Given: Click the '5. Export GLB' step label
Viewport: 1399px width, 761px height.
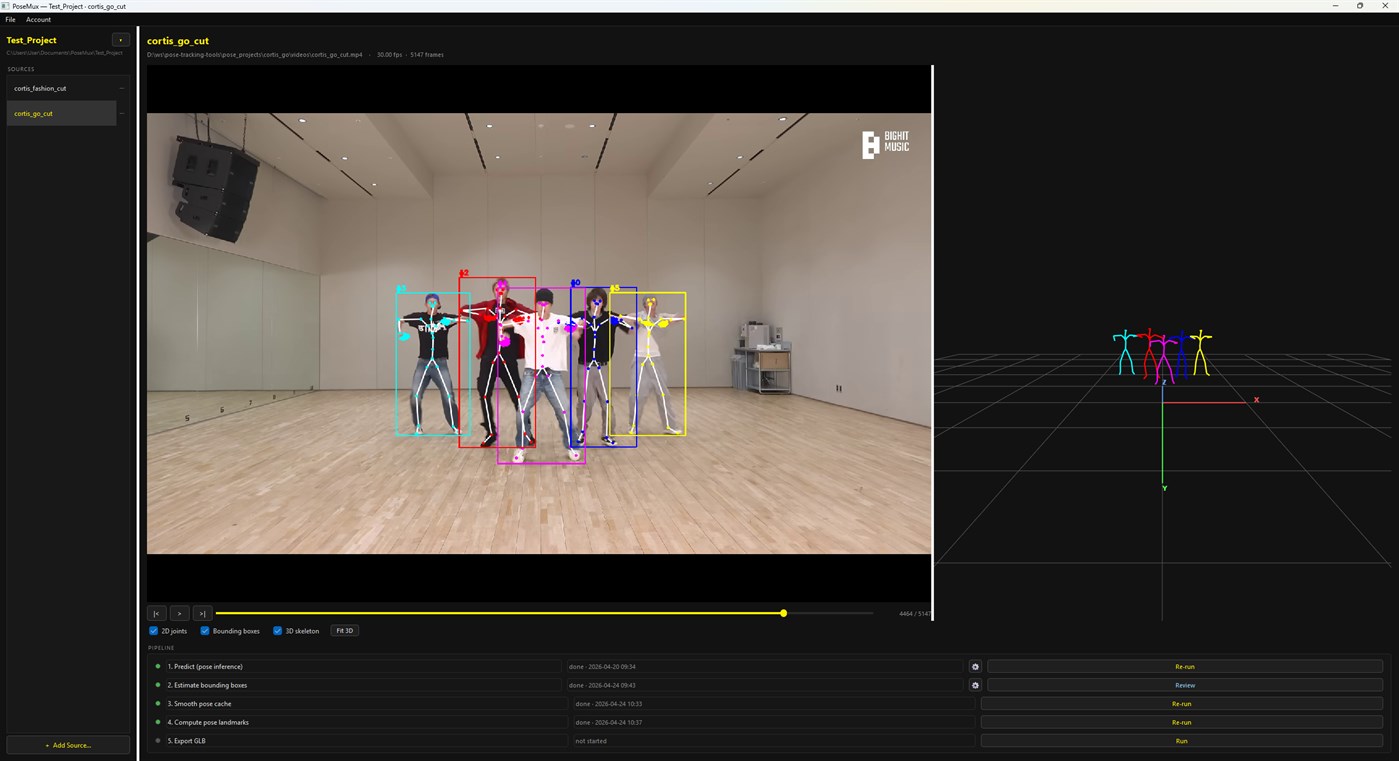Looking at the screenshot, I should coord(187,741).
